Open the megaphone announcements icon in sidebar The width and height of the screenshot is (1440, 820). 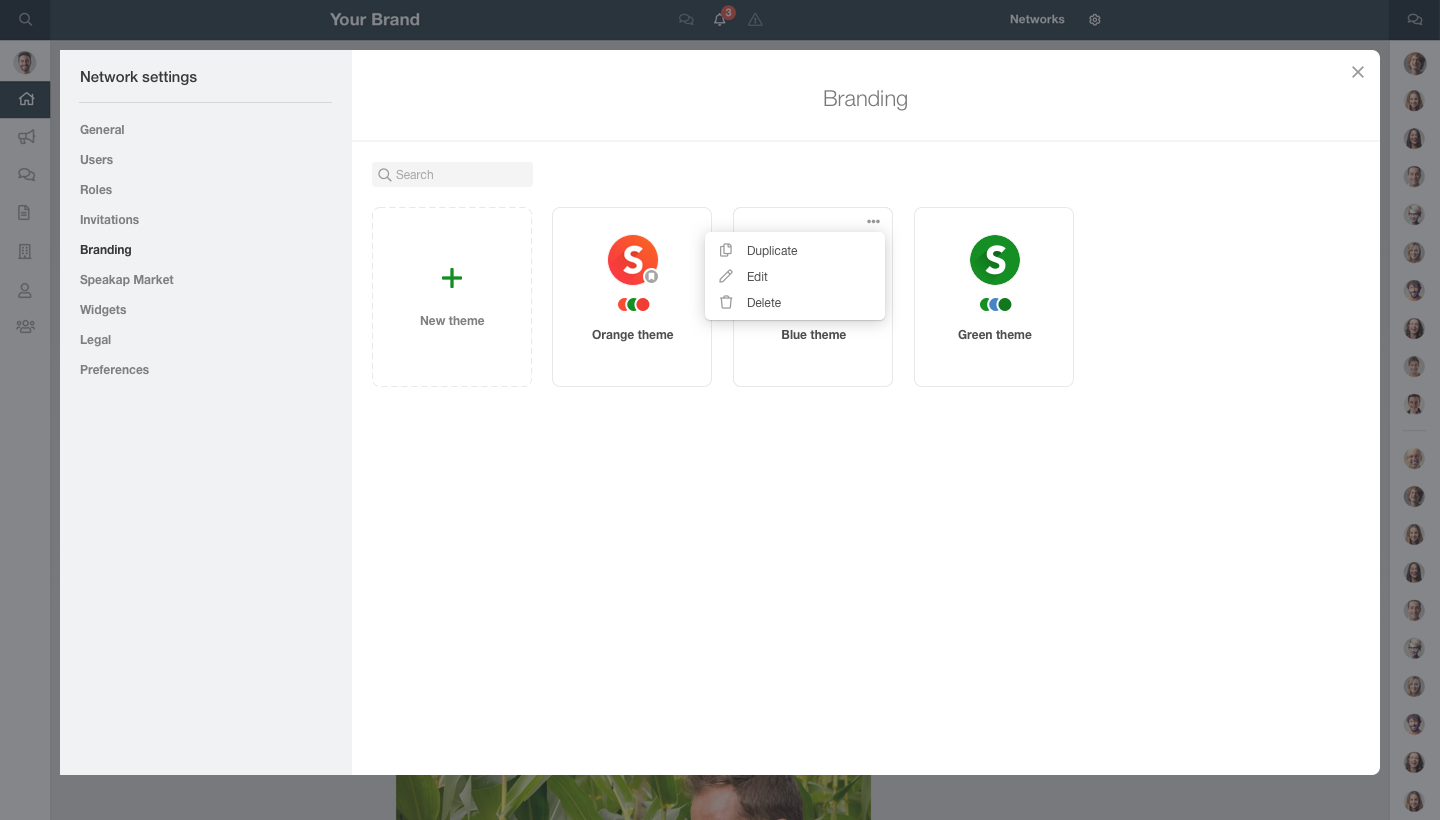click(26, 137)
